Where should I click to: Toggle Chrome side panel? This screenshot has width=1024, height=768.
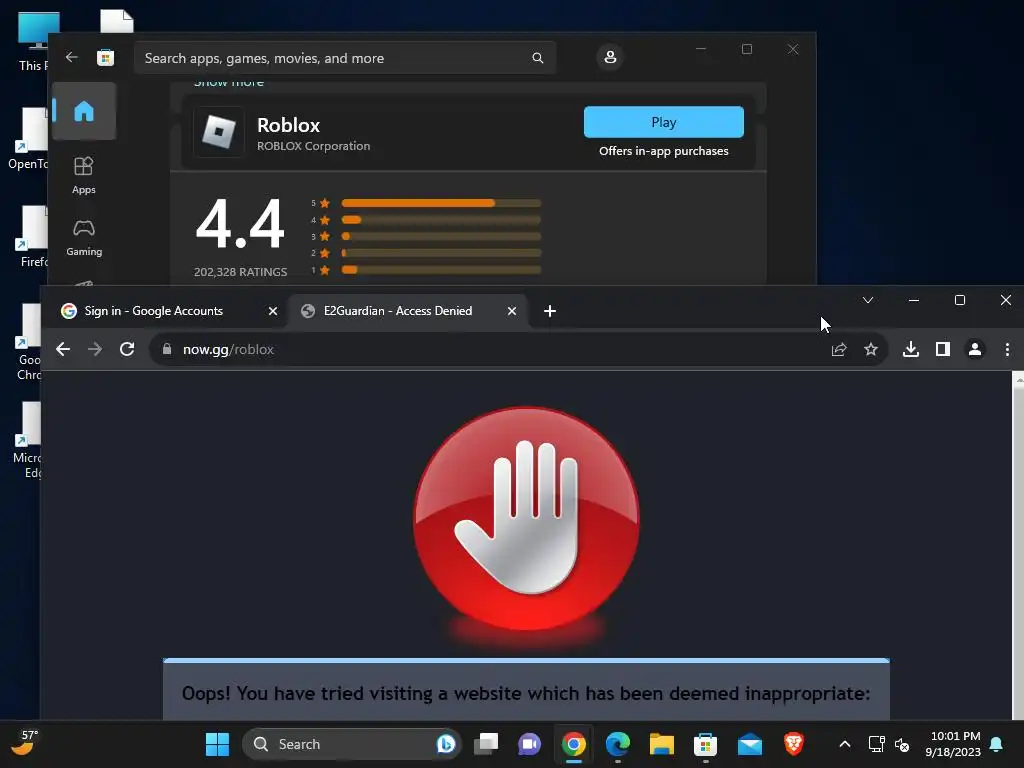[x=943, y=349]
